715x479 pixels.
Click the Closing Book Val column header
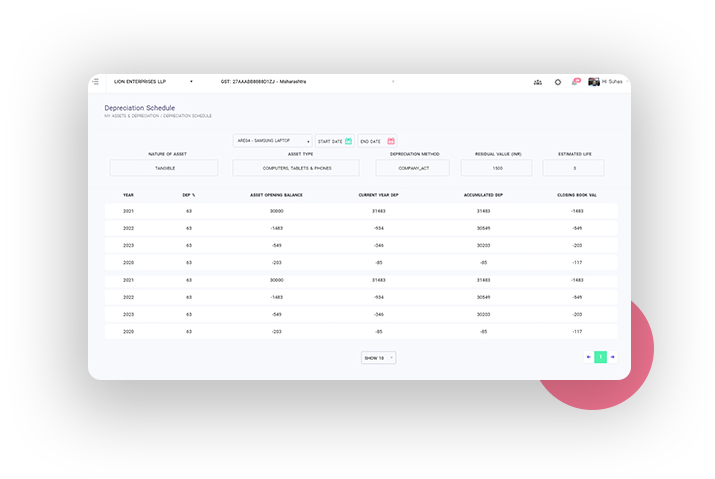point(576,195)
